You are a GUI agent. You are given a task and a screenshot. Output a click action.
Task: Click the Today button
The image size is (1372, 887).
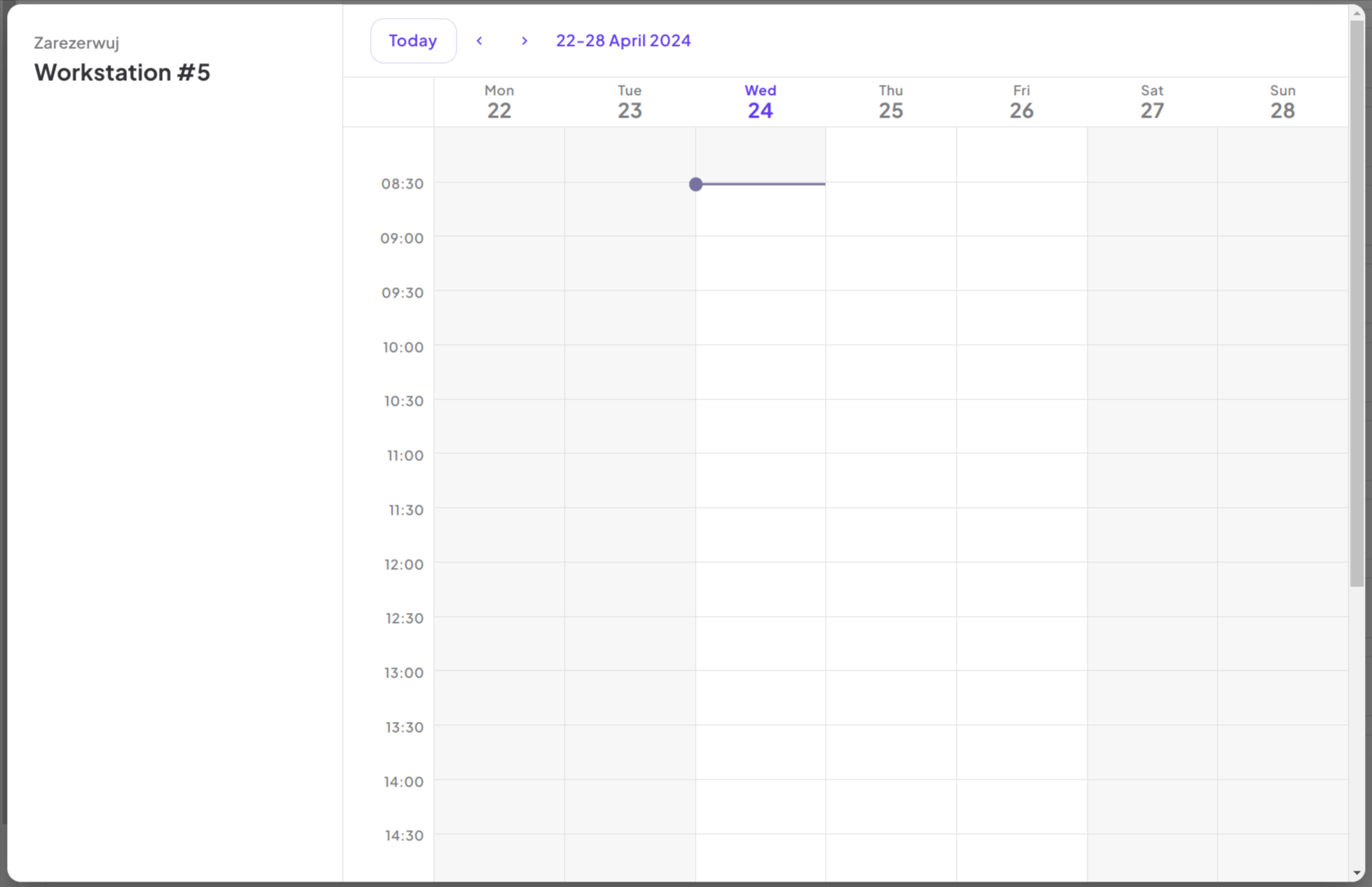point(413,40)
